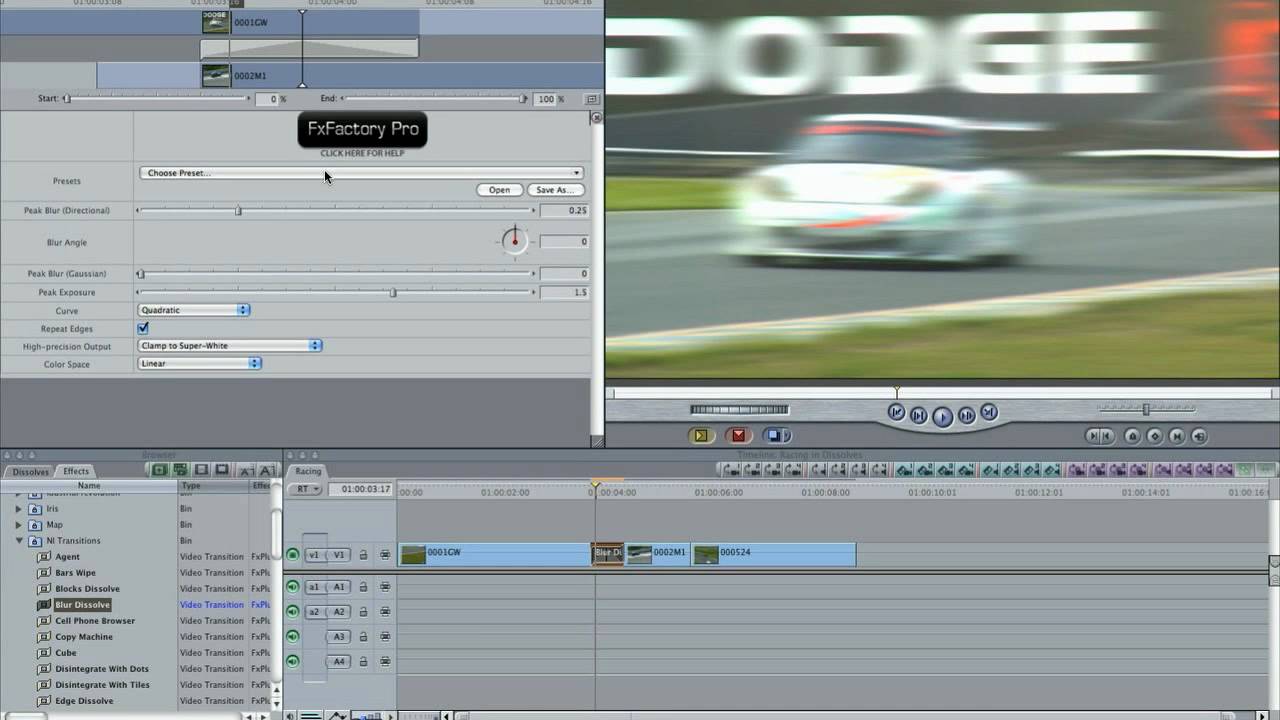Click the Open preset button
Image resolution: width=1280 pixels, height=720 pixels.
click(499, 190)
